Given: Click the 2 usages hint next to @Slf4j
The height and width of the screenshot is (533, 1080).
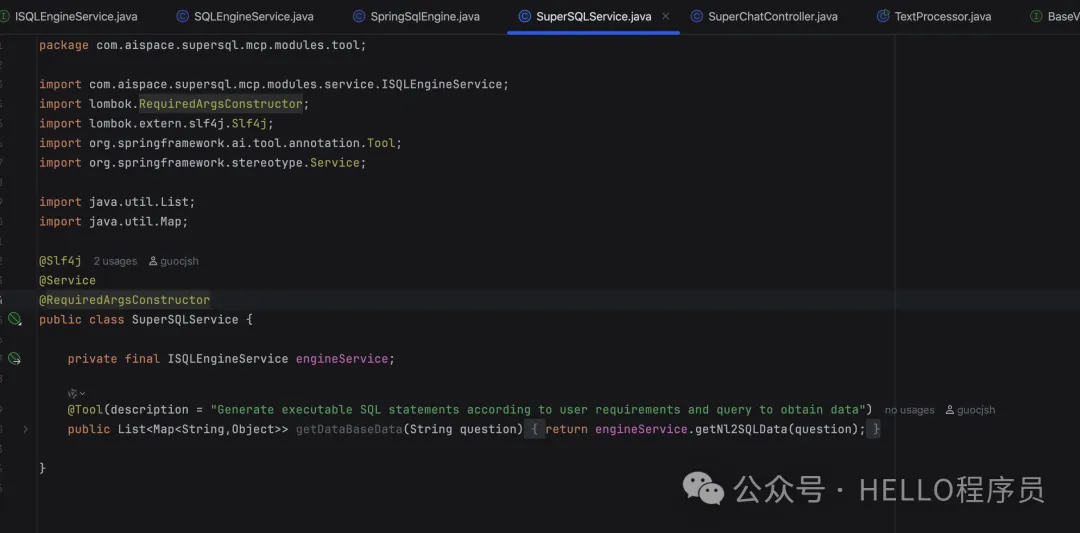Looking at the screenshot, I should point(115,262).
